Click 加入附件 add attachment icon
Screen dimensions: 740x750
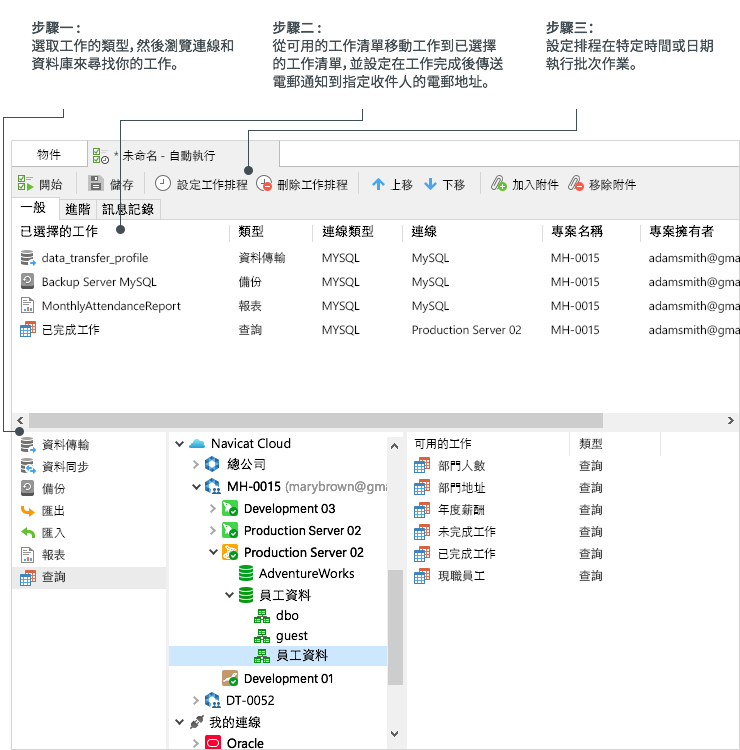[499, 184]
